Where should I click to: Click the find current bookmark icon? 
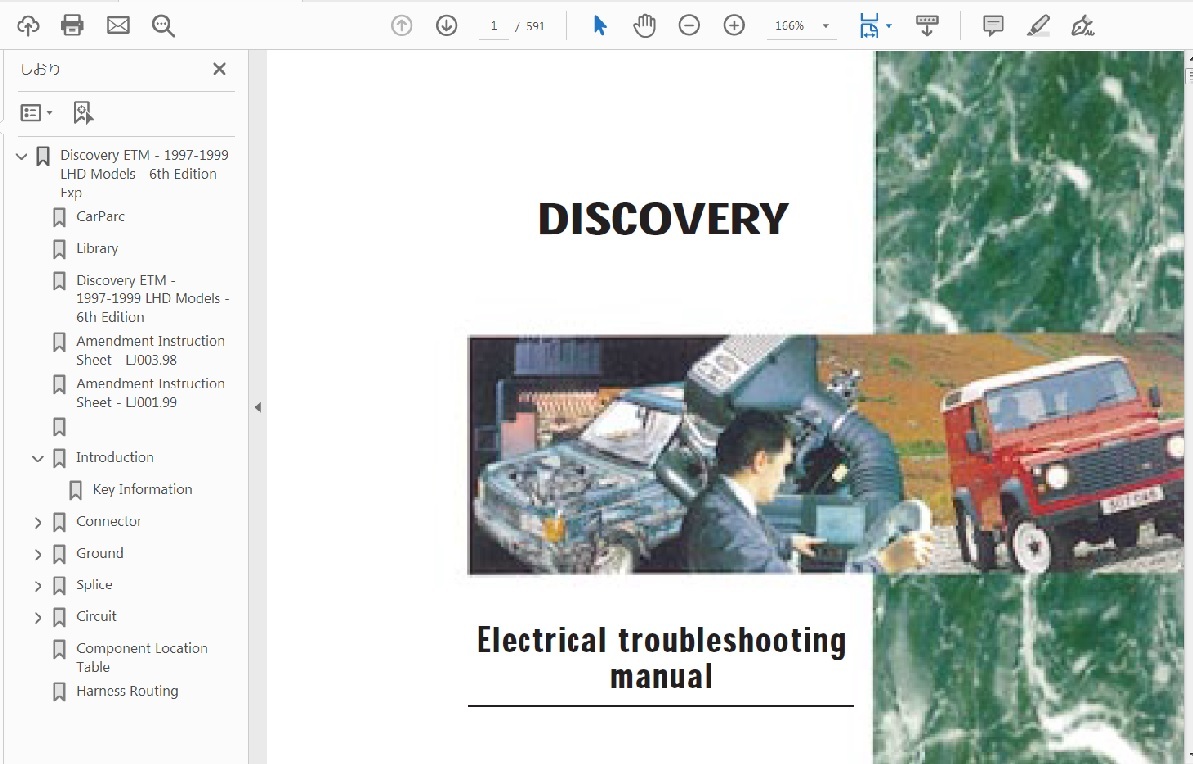[x=83, y=113]
